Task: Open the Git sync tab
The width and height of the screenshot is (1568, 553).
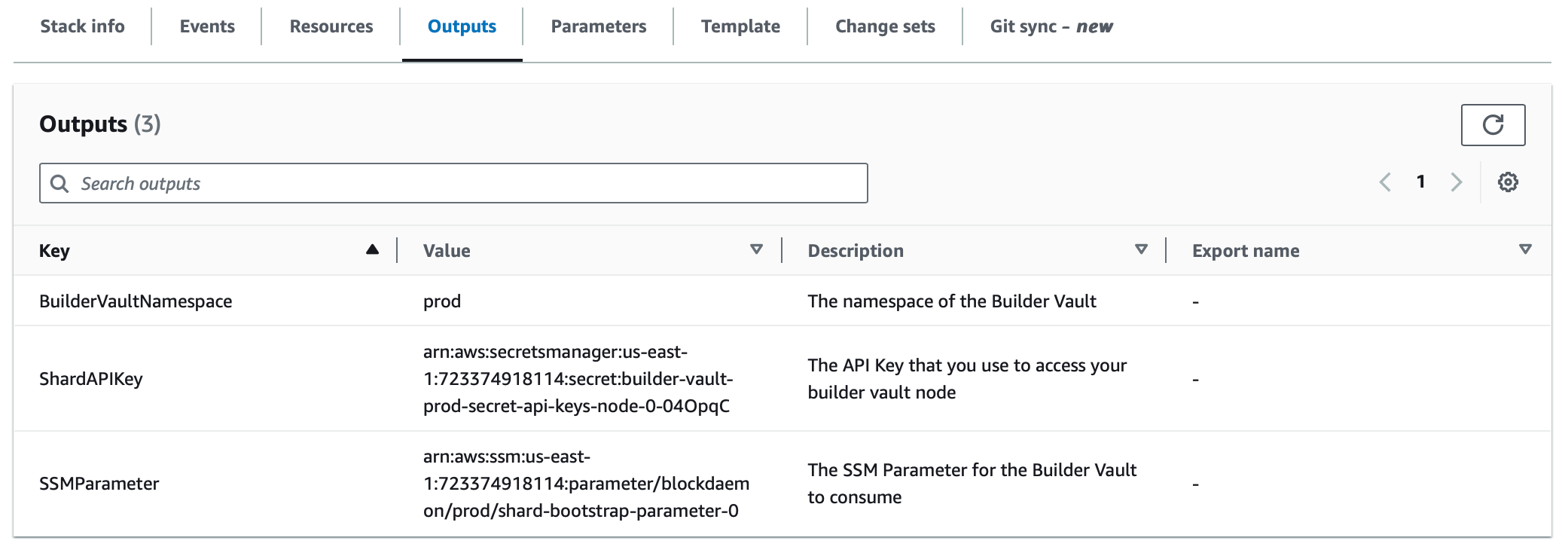Action: [1051, 27]
